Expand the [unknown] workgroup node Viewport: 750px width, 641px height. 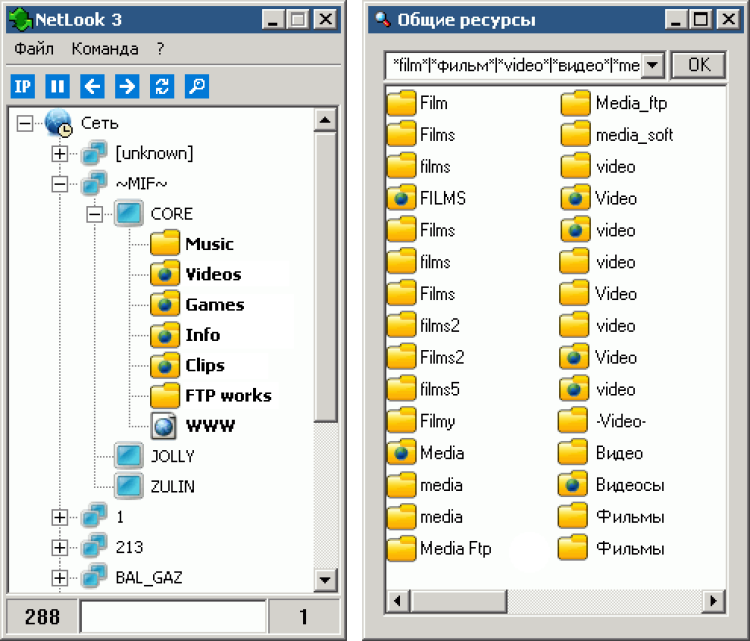click(59, 154)
